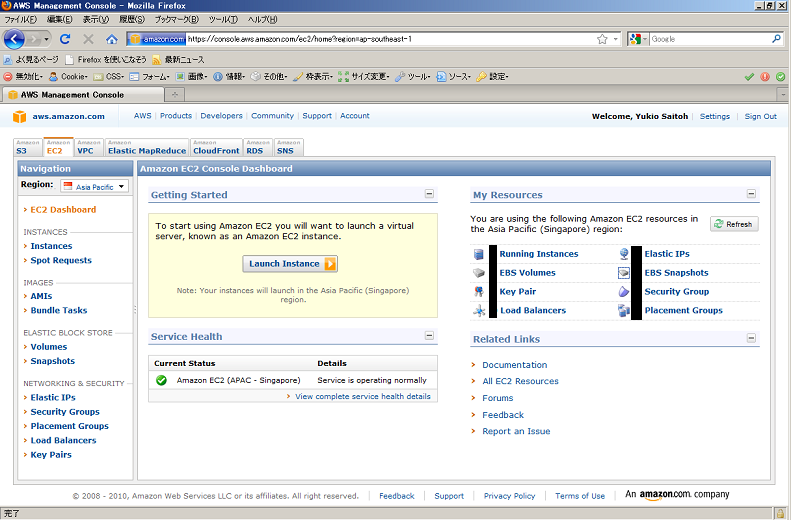Click the Running Instances server icon
791x520 pixels.
[x=479, y=254]
